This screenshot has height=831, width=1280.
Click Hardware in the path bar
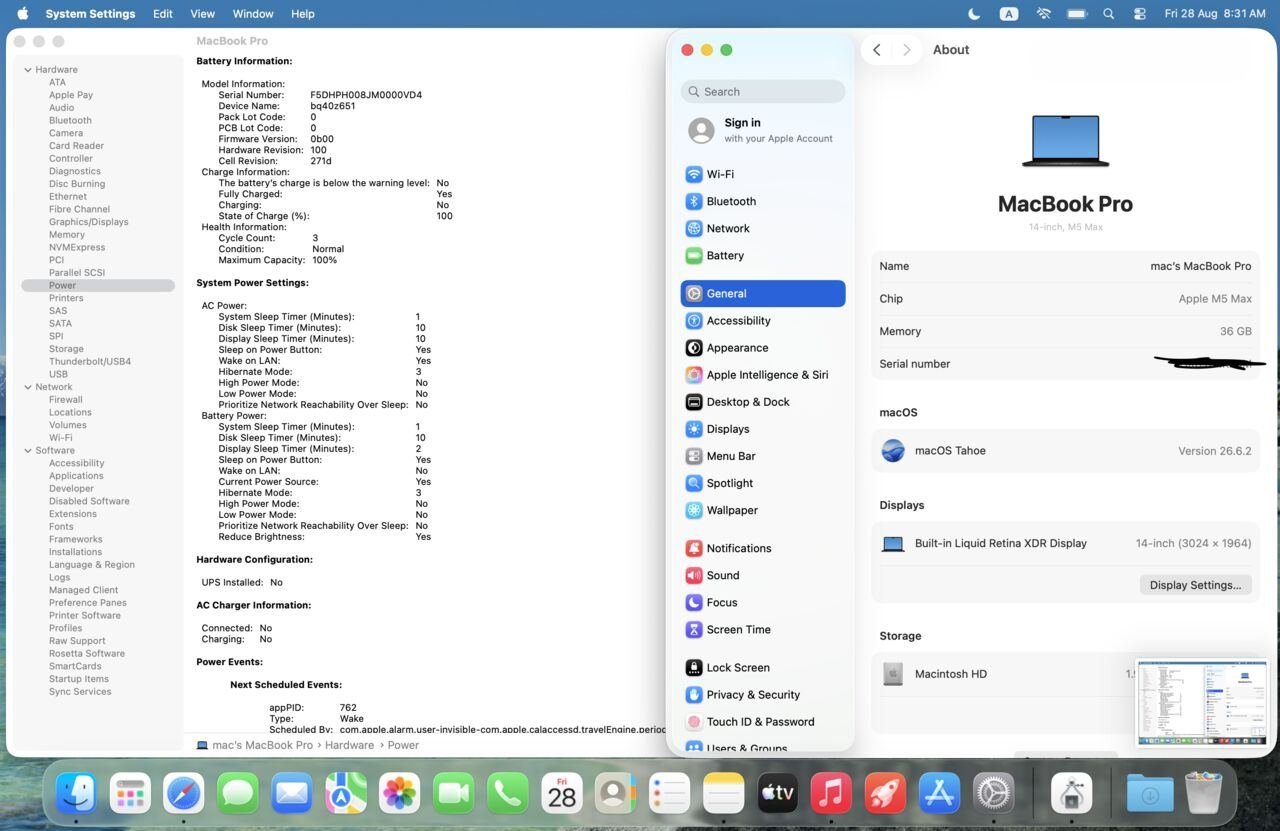[x=349, y=745]
